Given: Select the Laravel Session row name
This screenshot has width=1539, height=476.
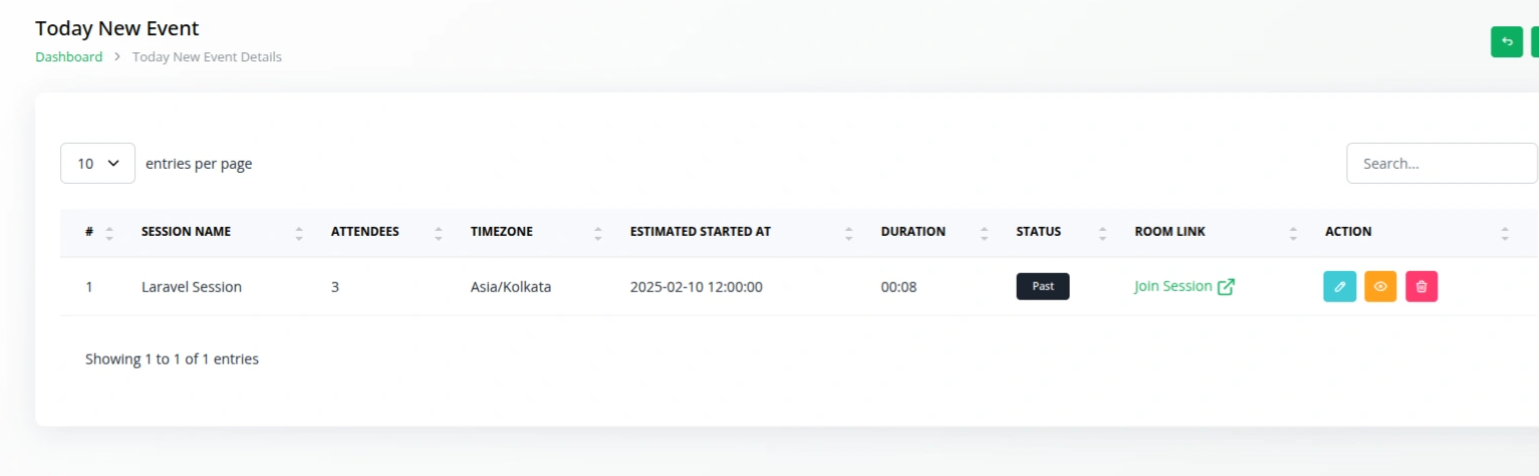Looking at the screenshot, I should point(191,287).
